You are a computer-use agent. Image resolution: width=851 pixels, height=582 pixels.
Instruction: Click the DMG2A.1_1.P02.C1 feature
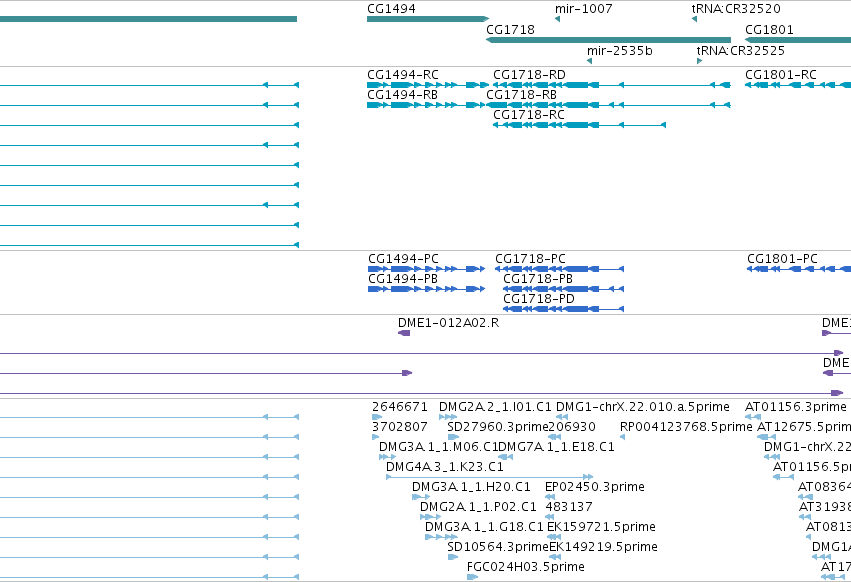(x=430, y=517)
